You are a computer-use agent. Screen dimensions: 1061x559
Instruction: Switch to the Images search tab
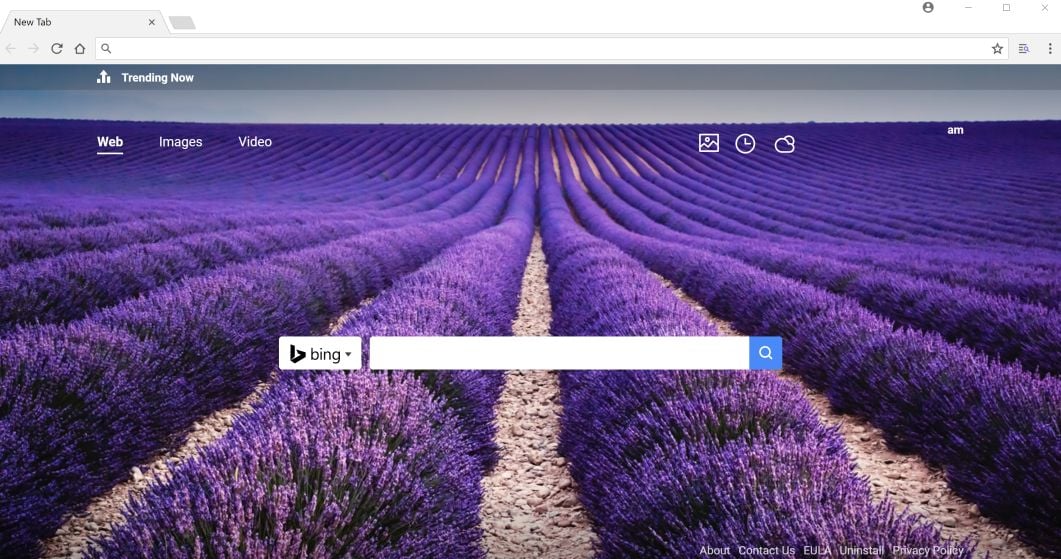(x=180, y=142)
